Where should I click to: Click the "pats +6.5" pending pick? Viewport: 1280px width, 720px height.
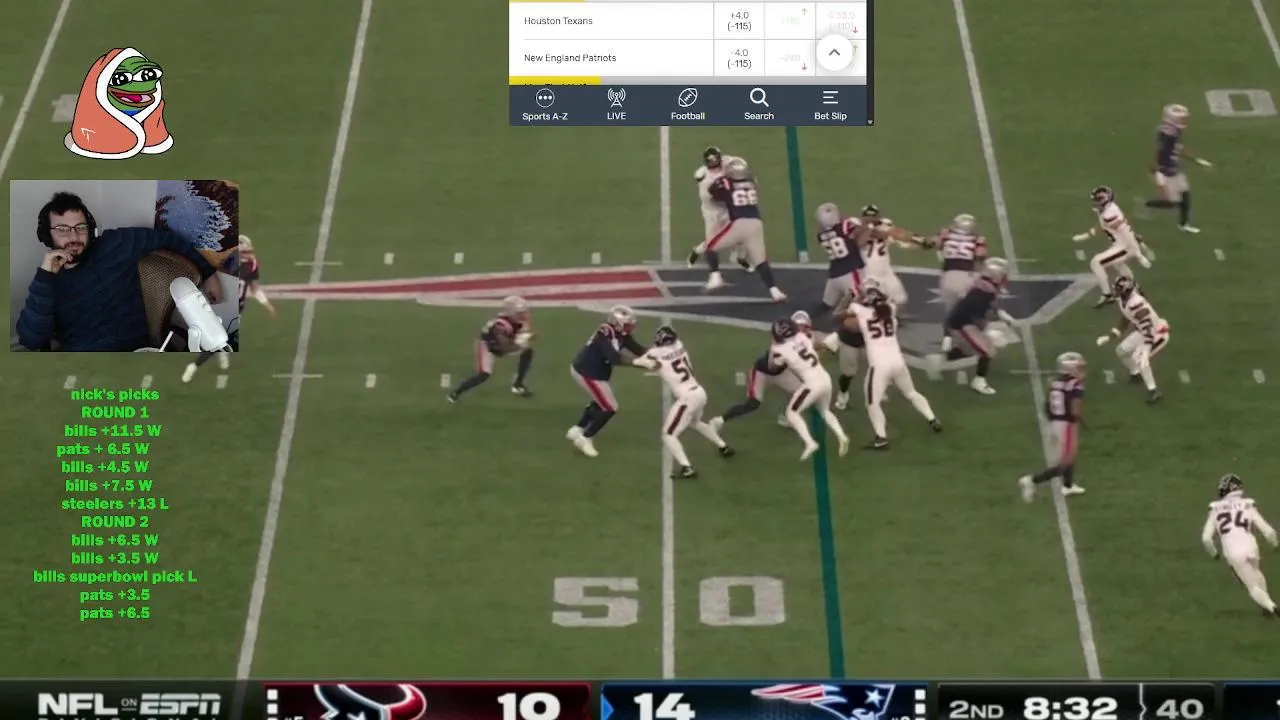[x=115, y=613]
